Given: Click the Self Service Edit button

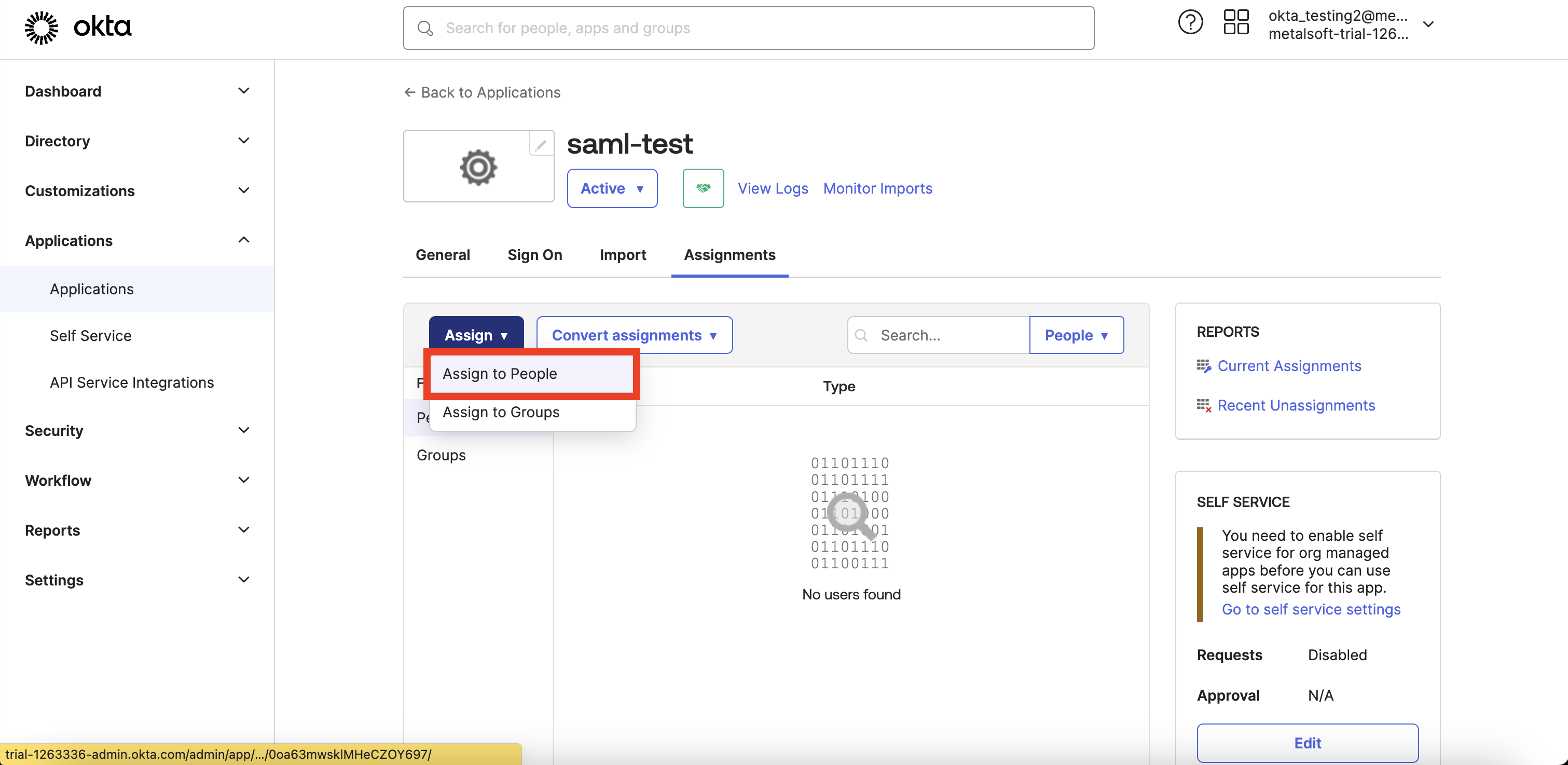Looking at the screenshot, I should (1308, 743).
